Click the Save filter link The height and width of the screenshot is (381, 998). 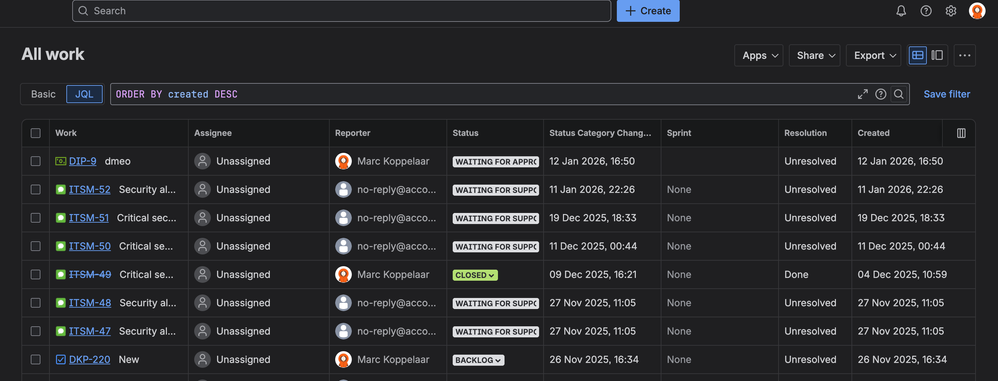(x=946, y=94)
